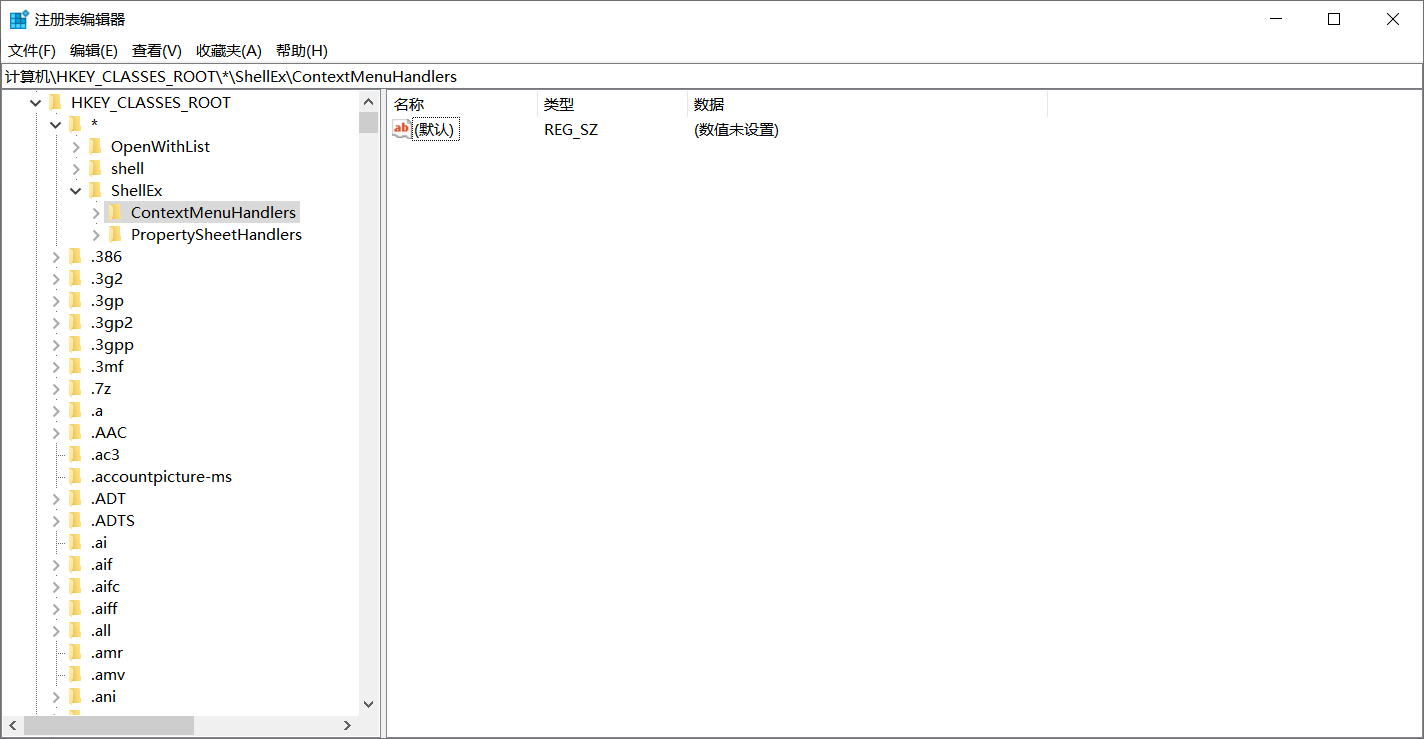Open the 文件(F) menu
This screenshot has height=739, width=1424.
click(x=32, y=50)
